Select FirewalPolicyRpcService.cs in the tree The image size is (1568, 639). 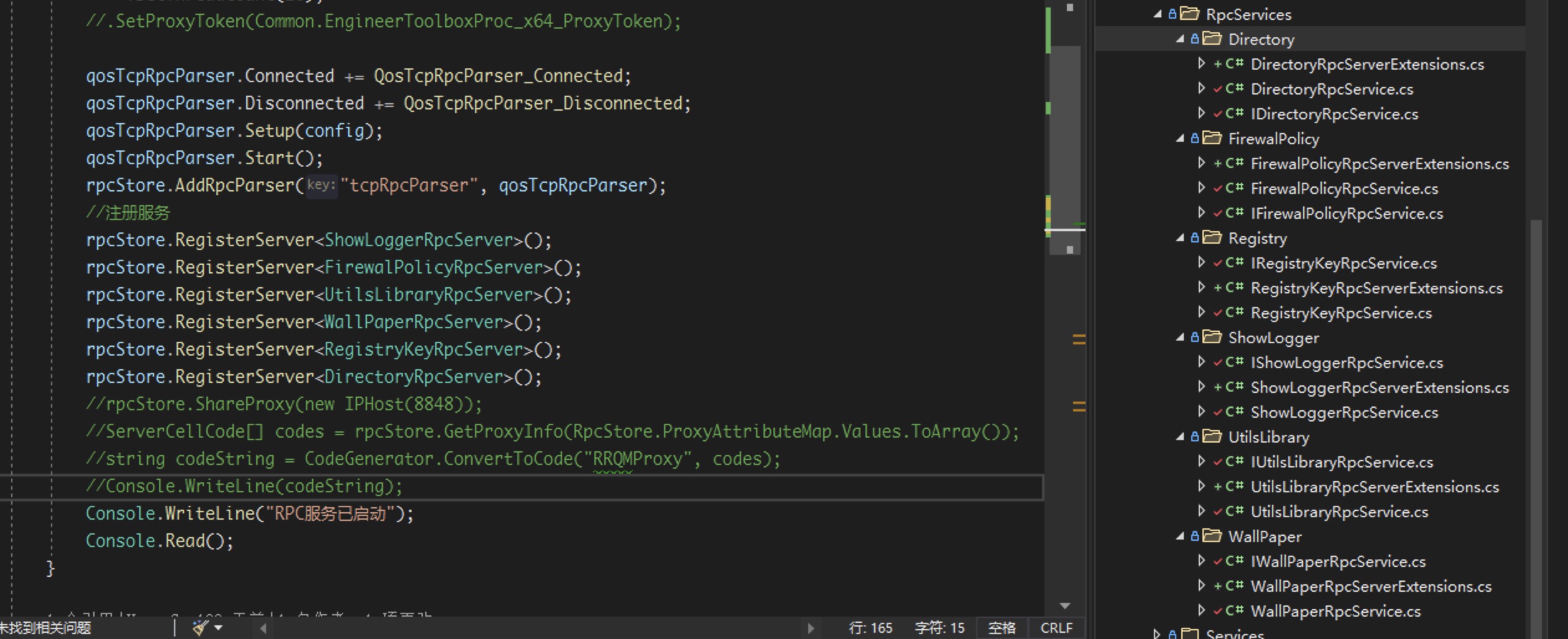coord(1344,188)
